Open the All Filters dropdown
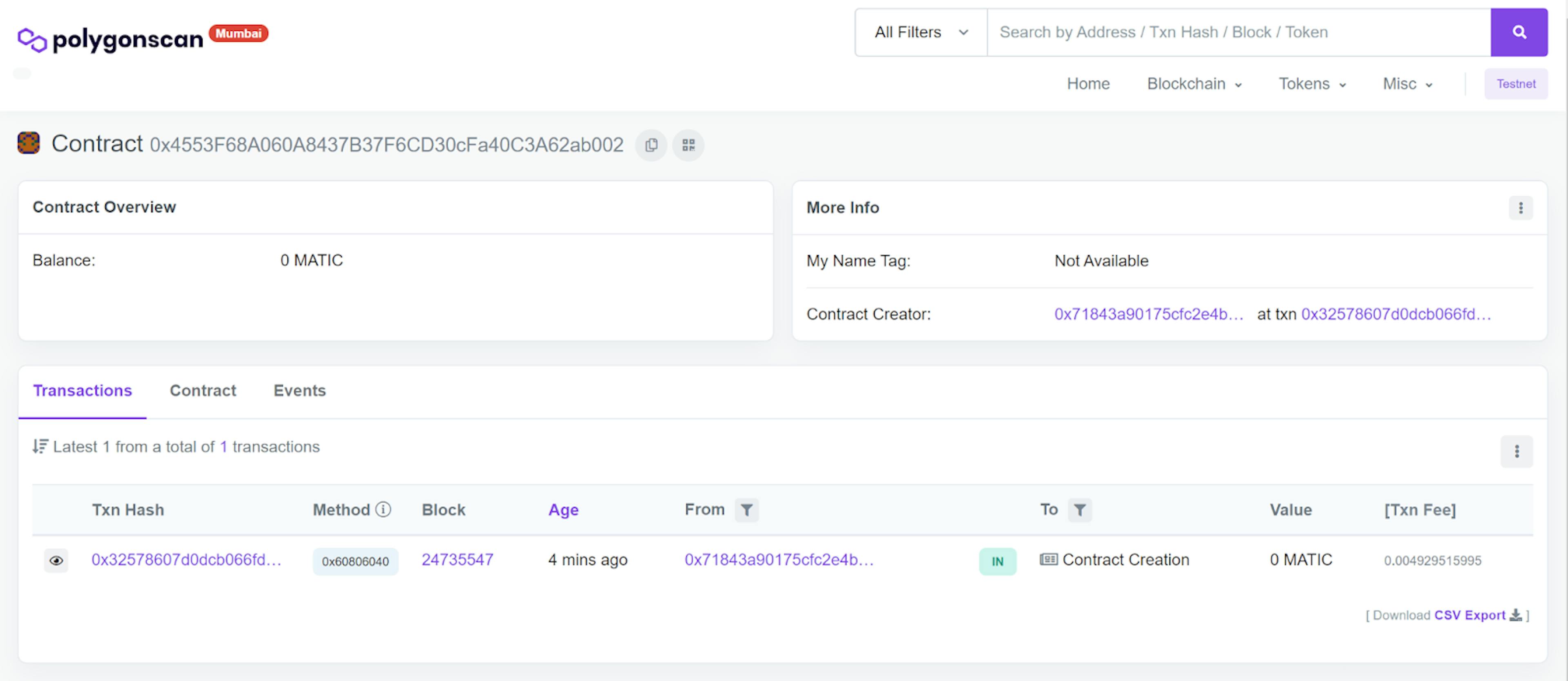This screenshot has width=1568, height=681. [x=921, y=32]
